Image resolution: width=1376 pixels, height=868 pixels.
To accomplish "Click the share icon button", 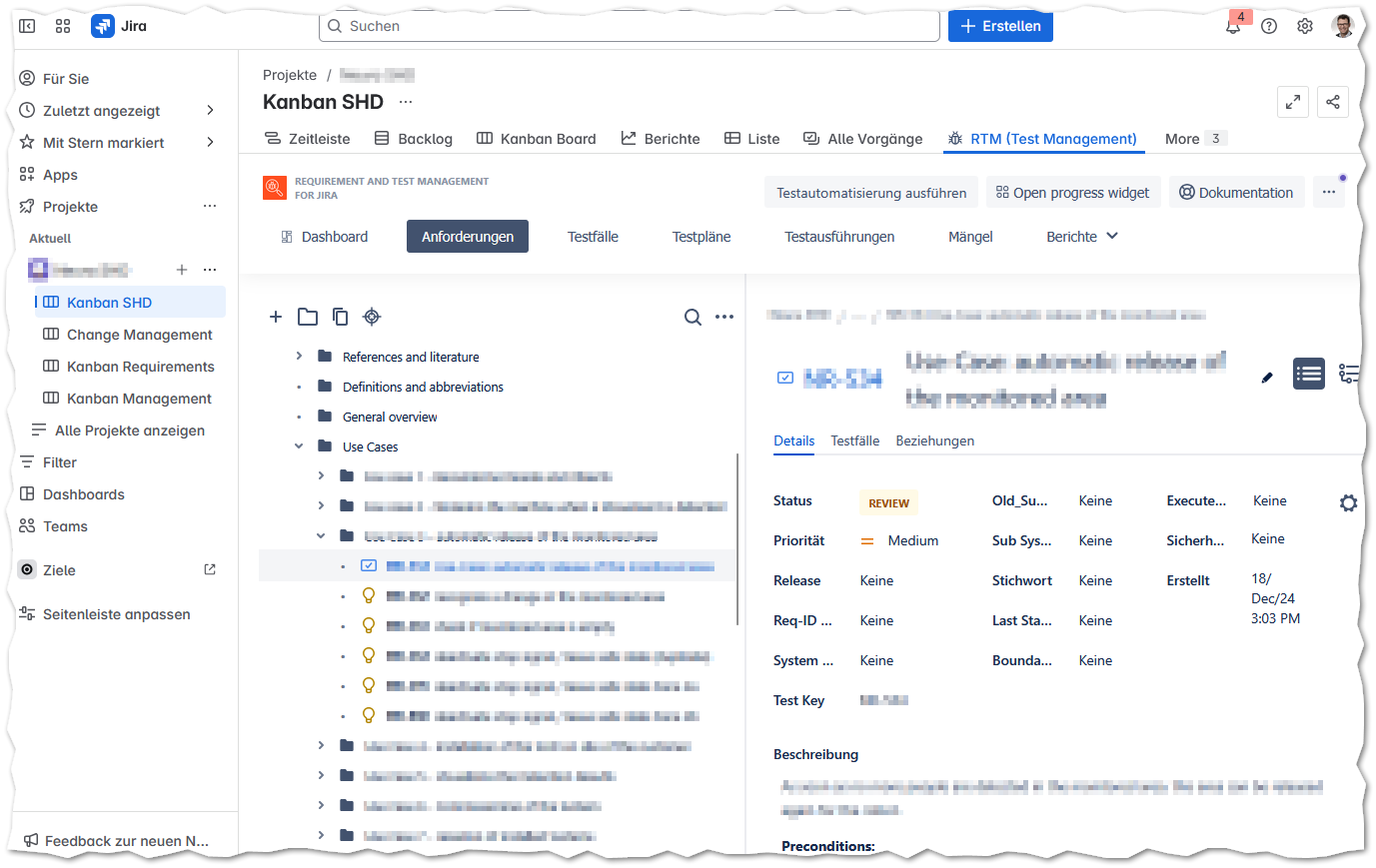I will point(1333,102).
